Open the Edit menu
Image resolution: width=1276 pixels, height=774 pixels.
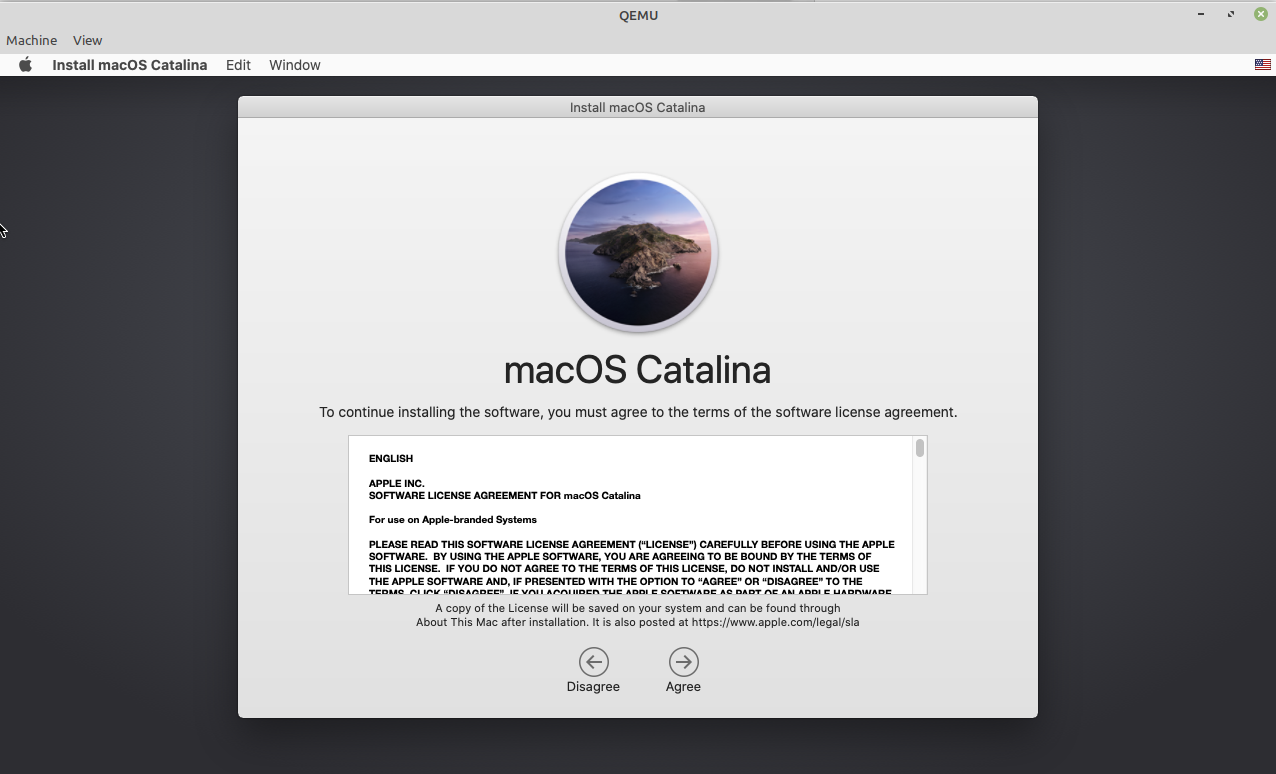238,65
